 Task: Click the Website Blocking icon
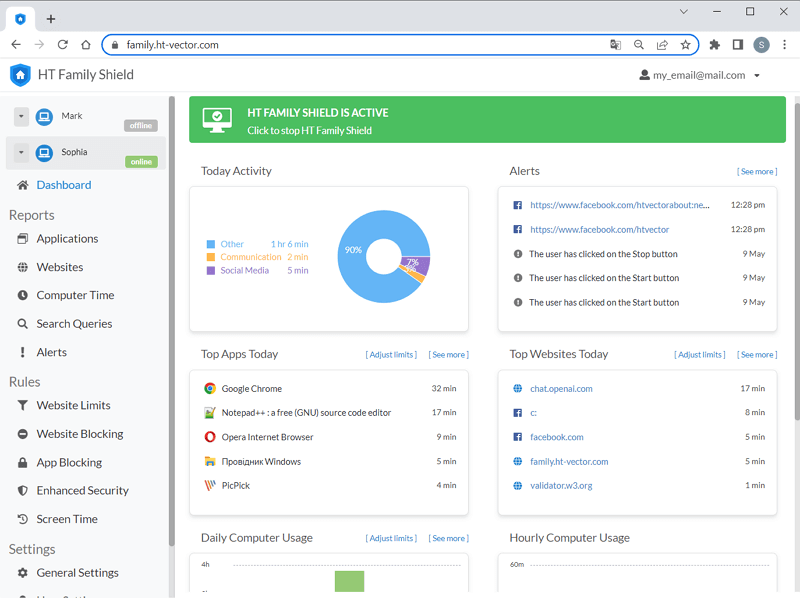coord(22,434)
